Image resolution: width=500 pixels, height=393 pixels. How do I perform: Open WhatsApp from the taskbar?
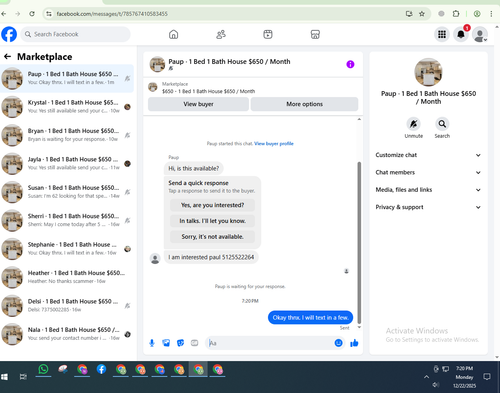[x=43, y=369]
